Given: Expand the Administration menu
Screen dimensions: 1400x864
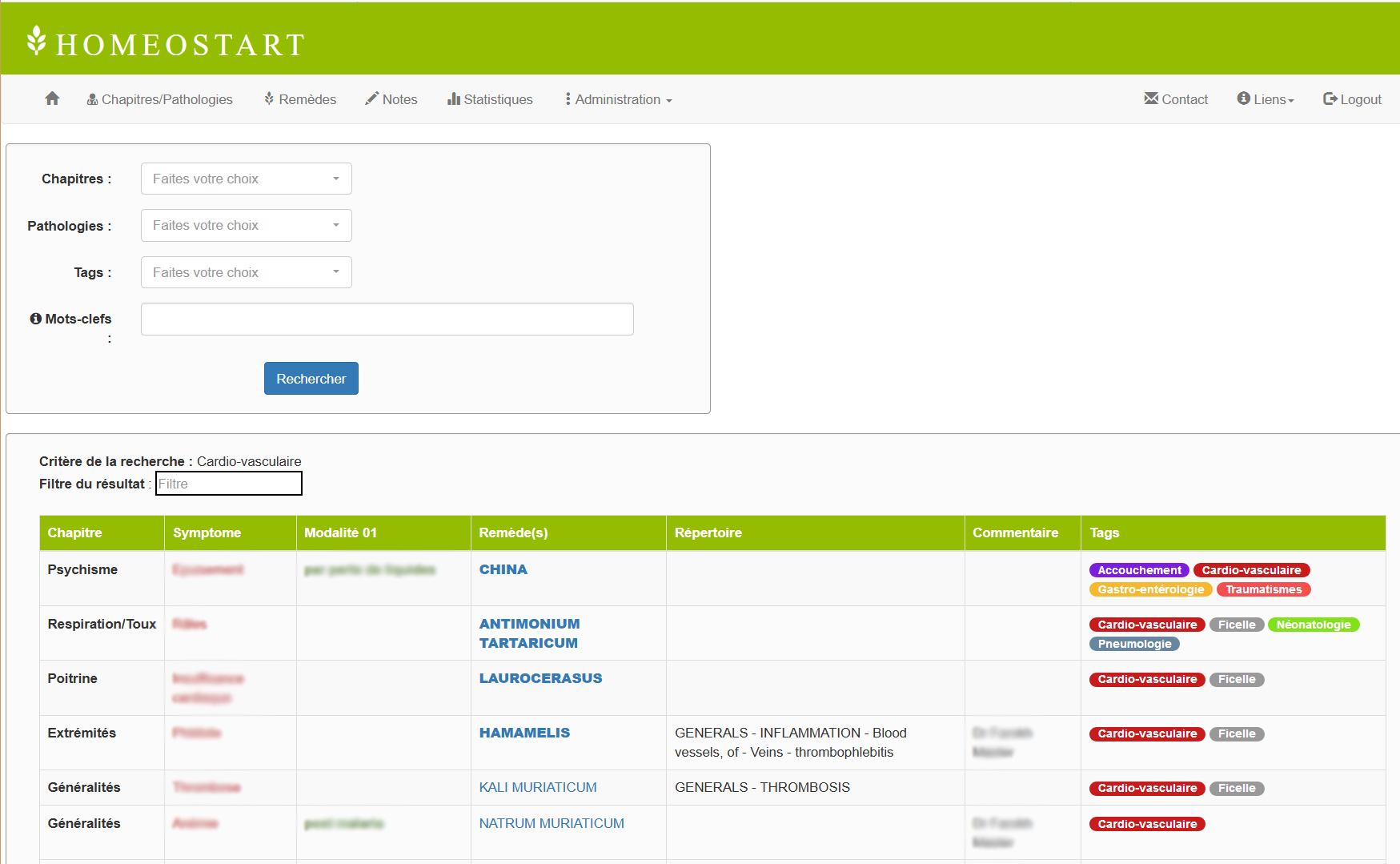Looking at the screenshot, I should 619,99.
